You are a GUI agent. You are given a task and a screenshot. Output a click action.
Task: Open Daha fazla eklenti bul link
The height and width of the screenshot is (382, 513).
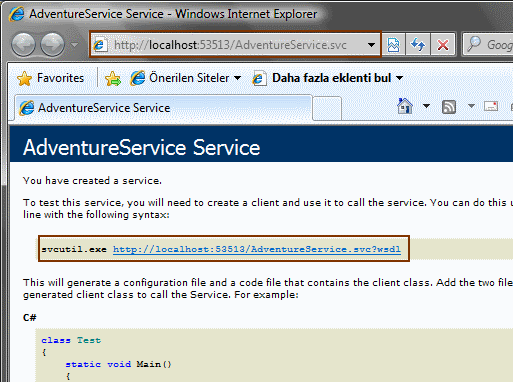pos(327,78)
